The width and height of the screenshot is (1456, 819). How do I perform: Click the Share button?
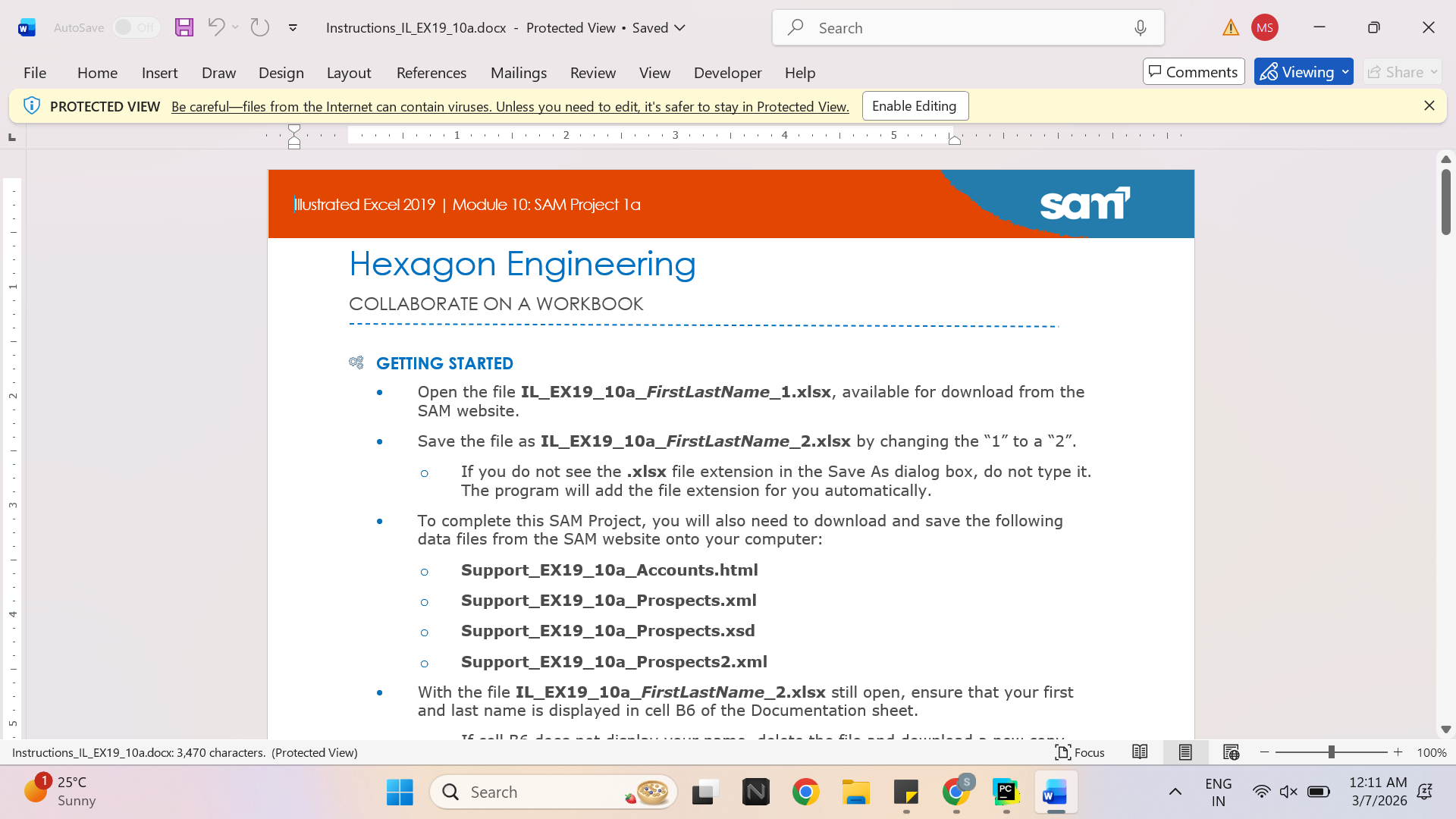tap(1395, 72)
